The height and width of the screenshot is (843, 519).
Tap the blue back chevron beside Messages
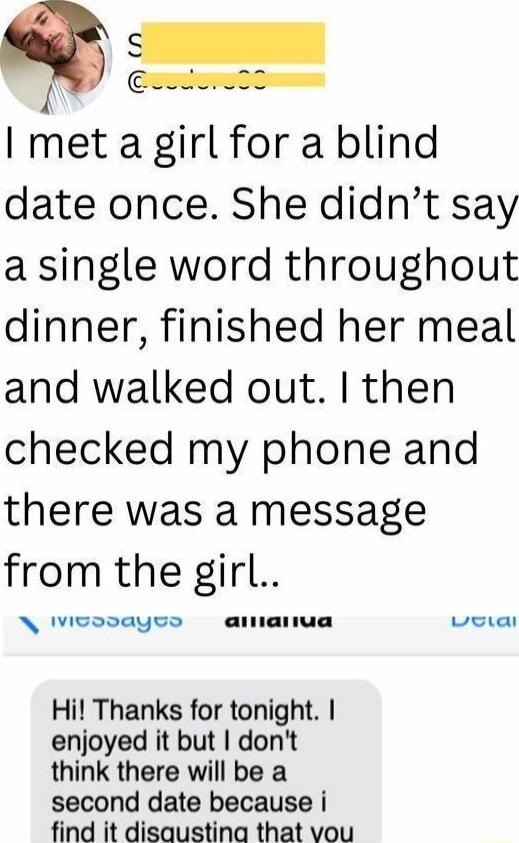(29, 625)
